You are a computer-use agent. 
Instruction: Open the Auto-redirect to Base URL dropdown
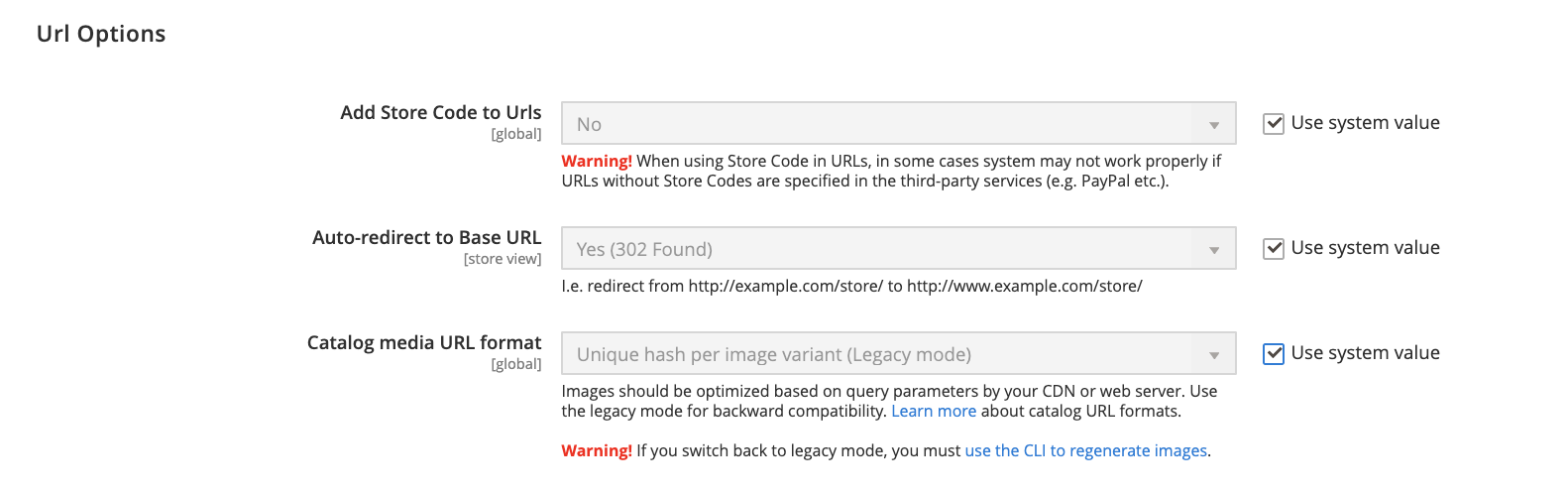click(x=899, y=249)
